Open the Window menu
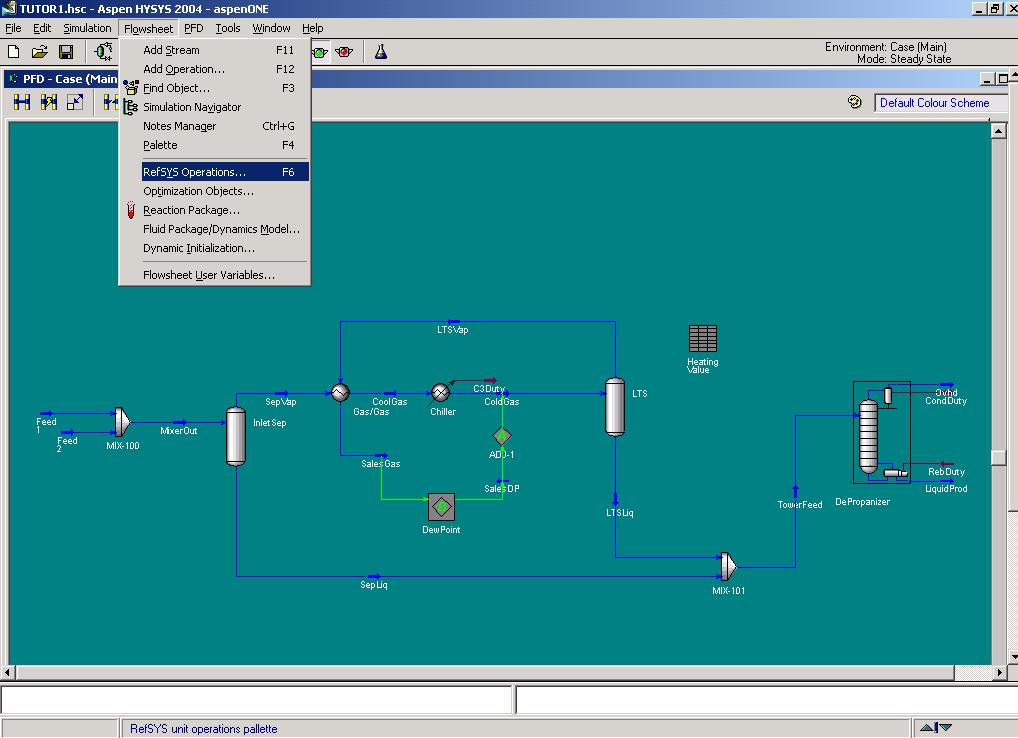 (x=271, y=28)
